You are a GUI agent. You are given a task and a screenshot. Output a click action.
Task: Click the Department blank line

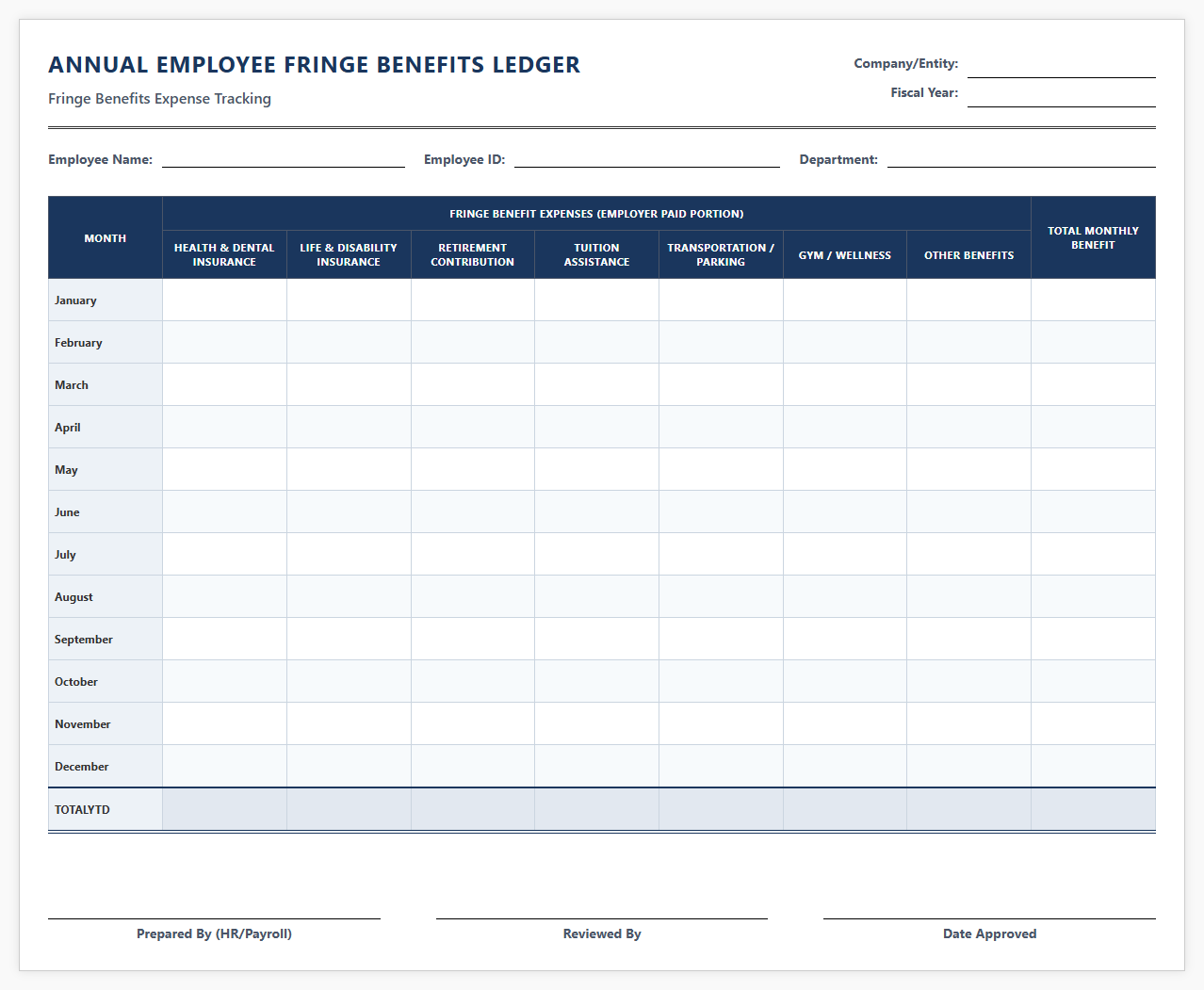click(x=1021, y=157)
